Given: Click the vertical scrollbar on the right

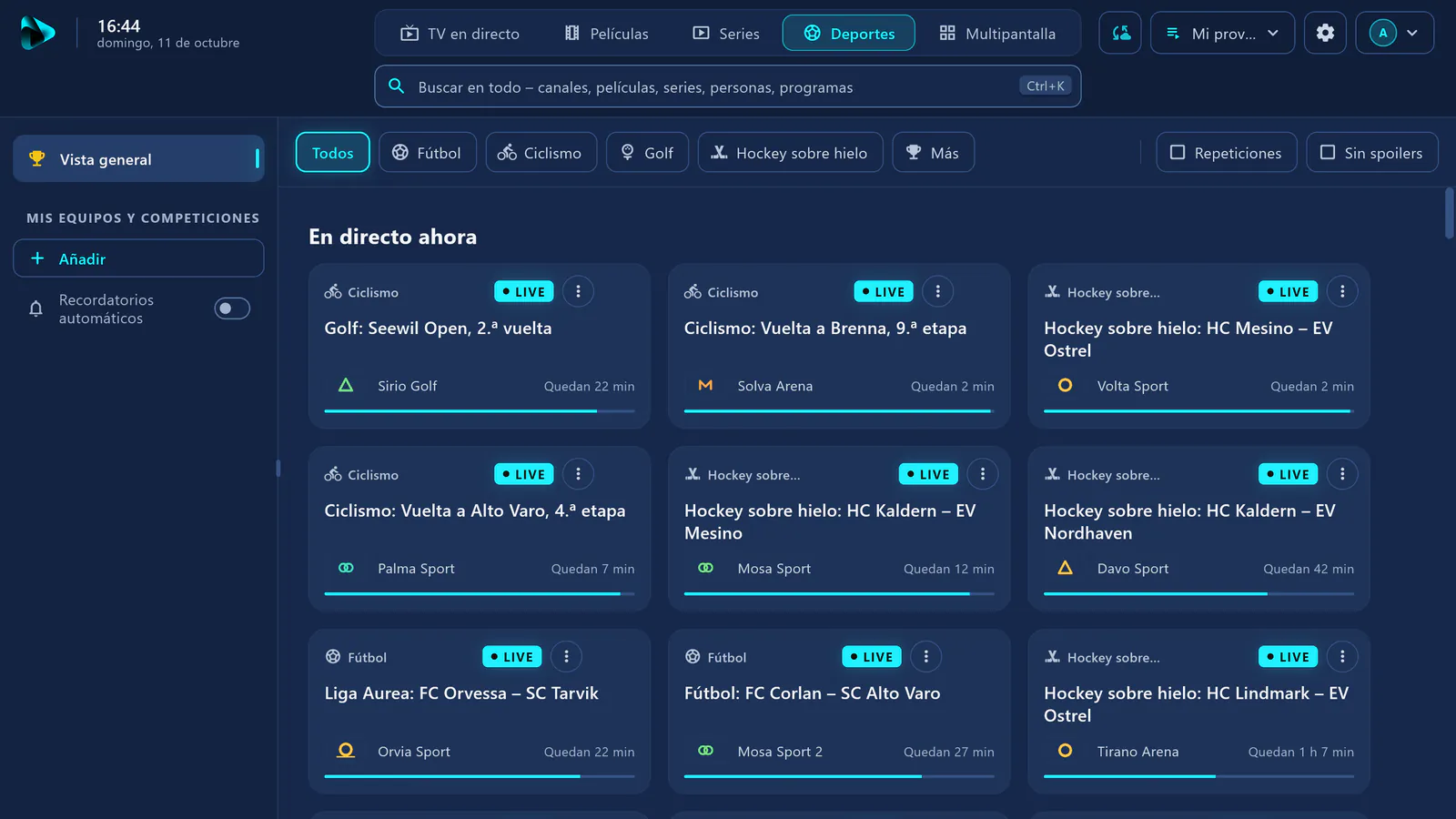Looking at the screenshot, I should 1449,214.
